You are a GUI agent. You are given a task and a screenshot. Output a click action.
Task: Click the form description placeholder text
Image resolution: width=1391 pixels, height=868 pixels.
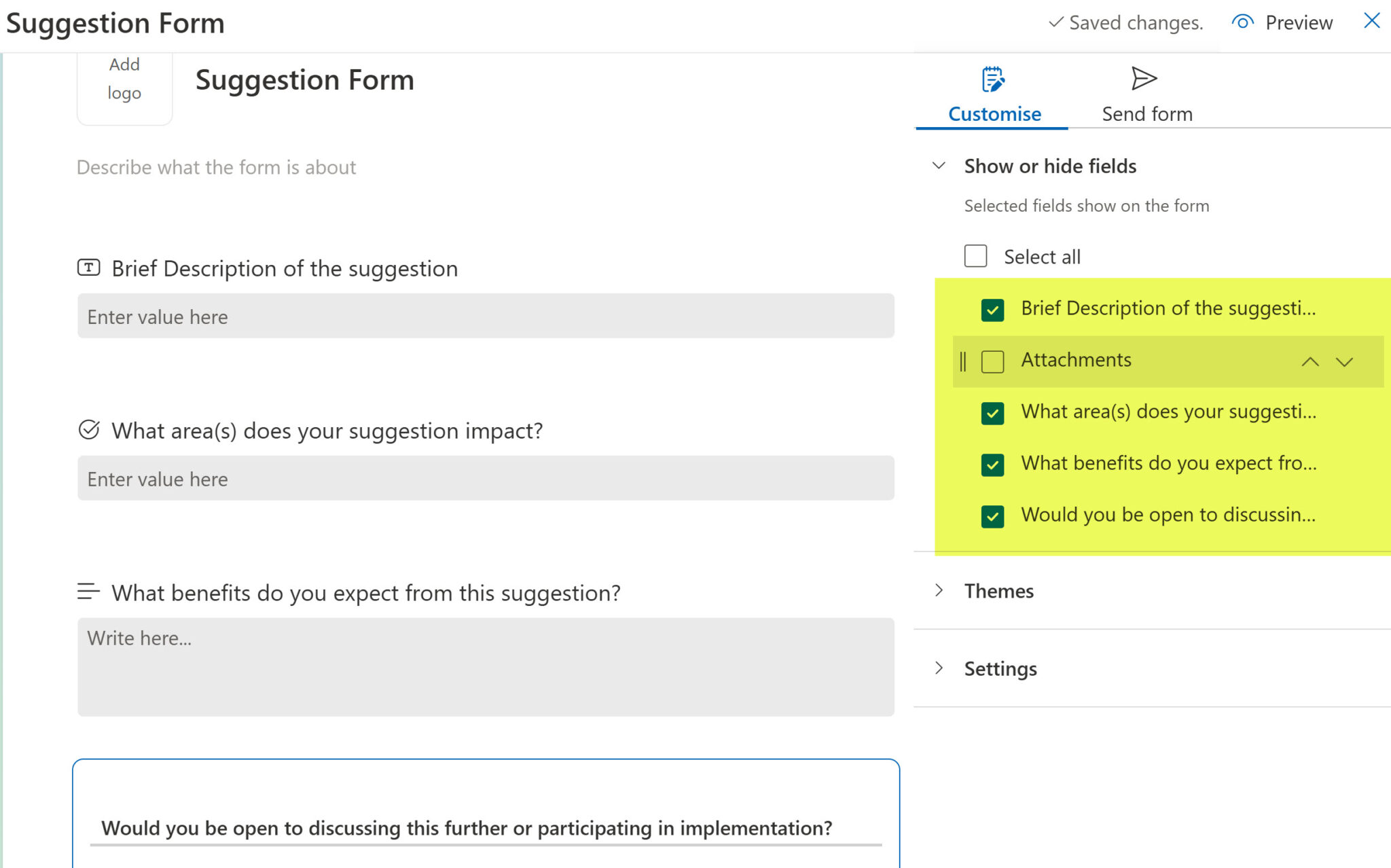215,167
